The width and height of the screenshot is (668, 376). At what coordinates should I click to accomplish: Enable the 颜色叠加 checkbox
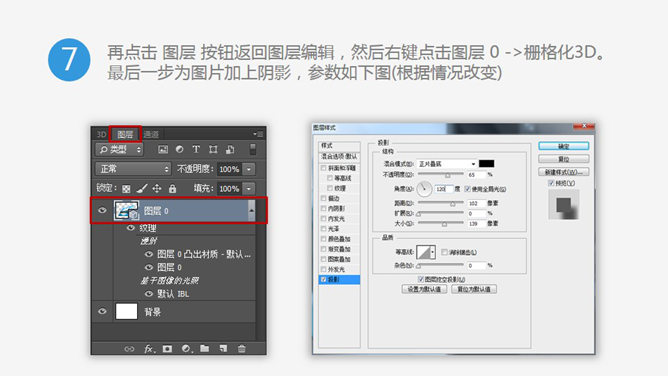tap(324, 239)
